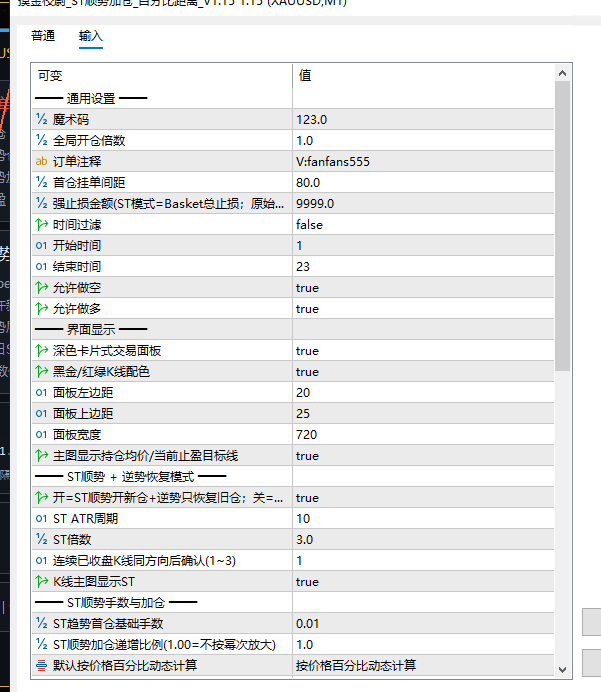Click the boolean icon beside 时间过滤
This screenshot has height=692, width=601.
point(41,224)
